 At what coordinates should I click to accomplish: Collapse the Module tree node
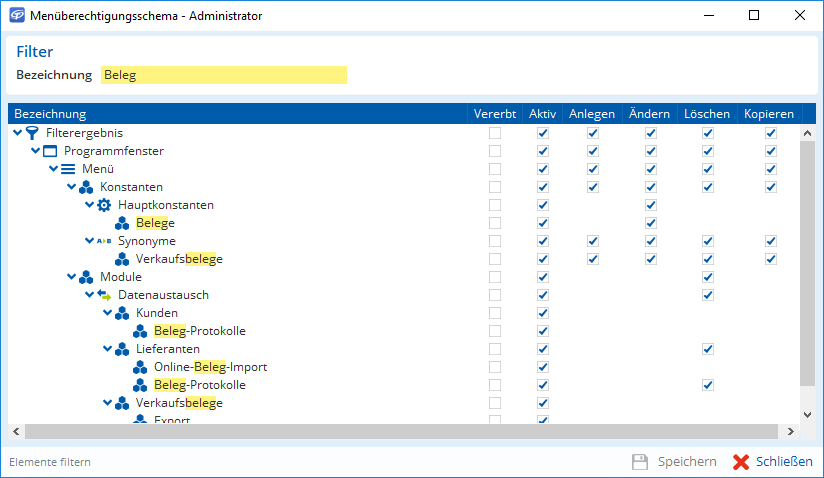(72, 277)
